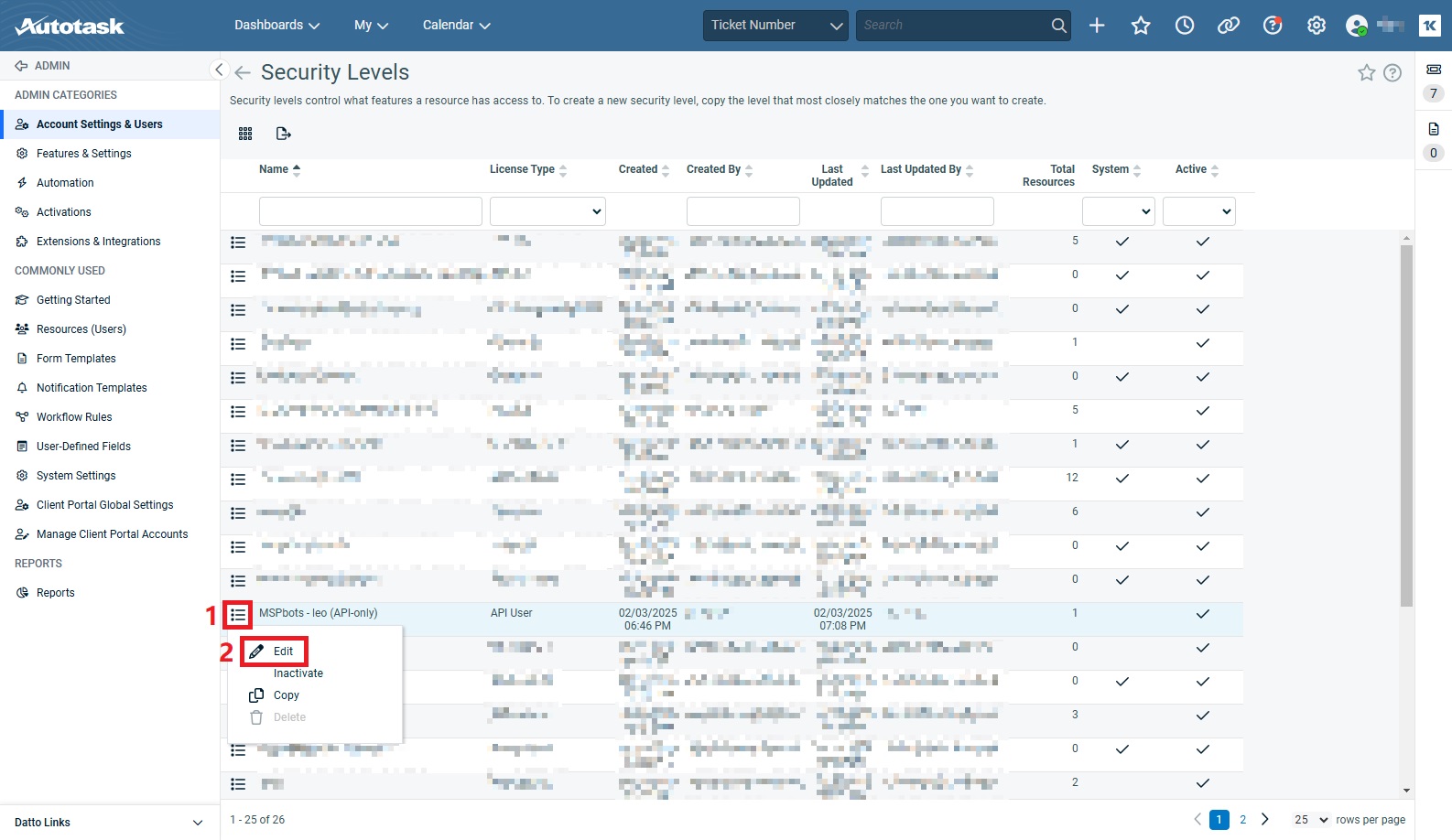Open the user profile avatar icon
1452x840 pixels.
click(x=1357, y=26)
